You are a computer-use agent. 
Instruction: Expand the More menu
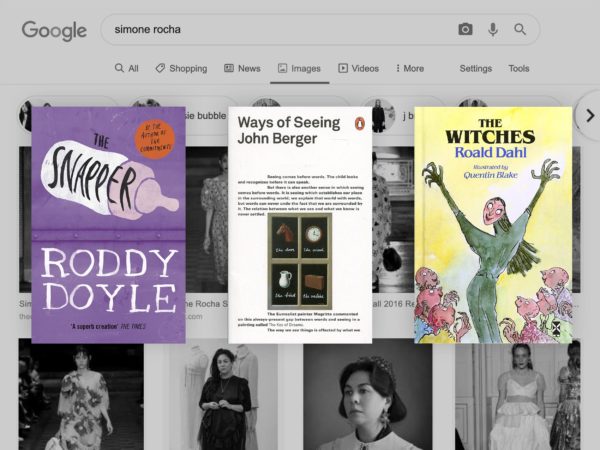click(410, 68)
